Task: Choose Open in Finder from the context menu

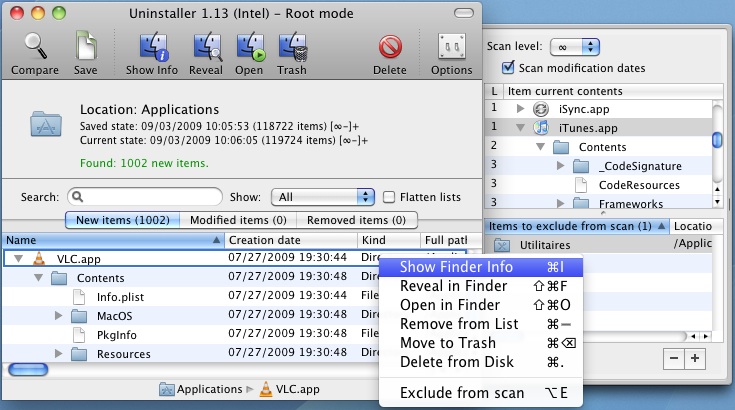Action: (481, 305)
